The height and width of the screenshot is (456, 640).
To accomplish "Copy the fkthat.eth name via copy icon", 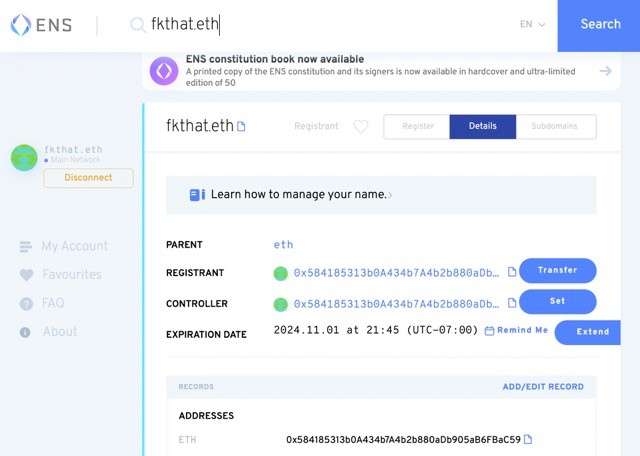I will point(241,127).
